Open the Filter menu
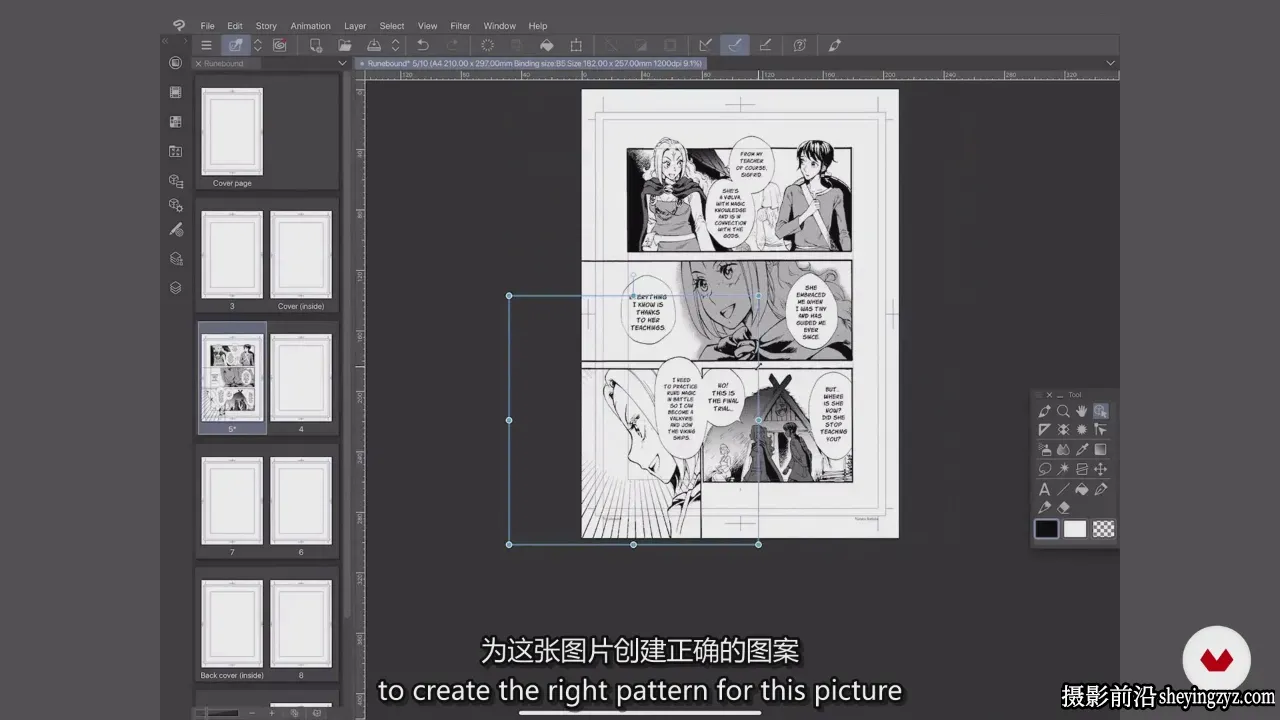Image resolution: width=1280 pixels, height=720 pixels. (x=460, y=26)
